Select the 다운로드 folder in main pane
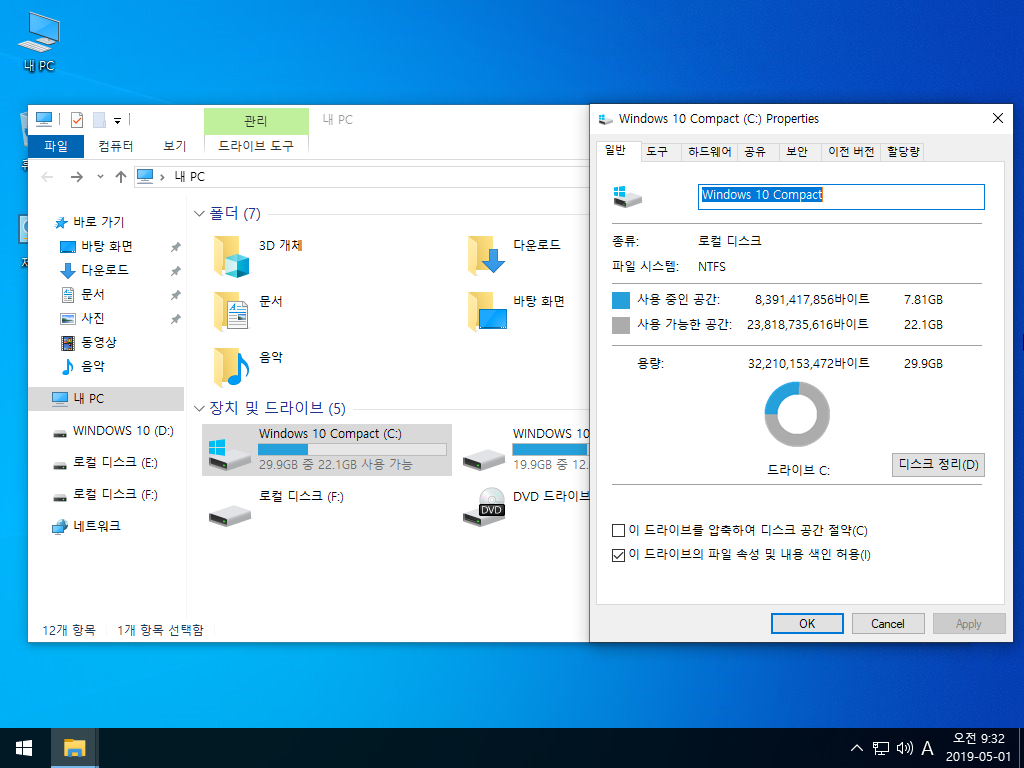 coord(514,256)
